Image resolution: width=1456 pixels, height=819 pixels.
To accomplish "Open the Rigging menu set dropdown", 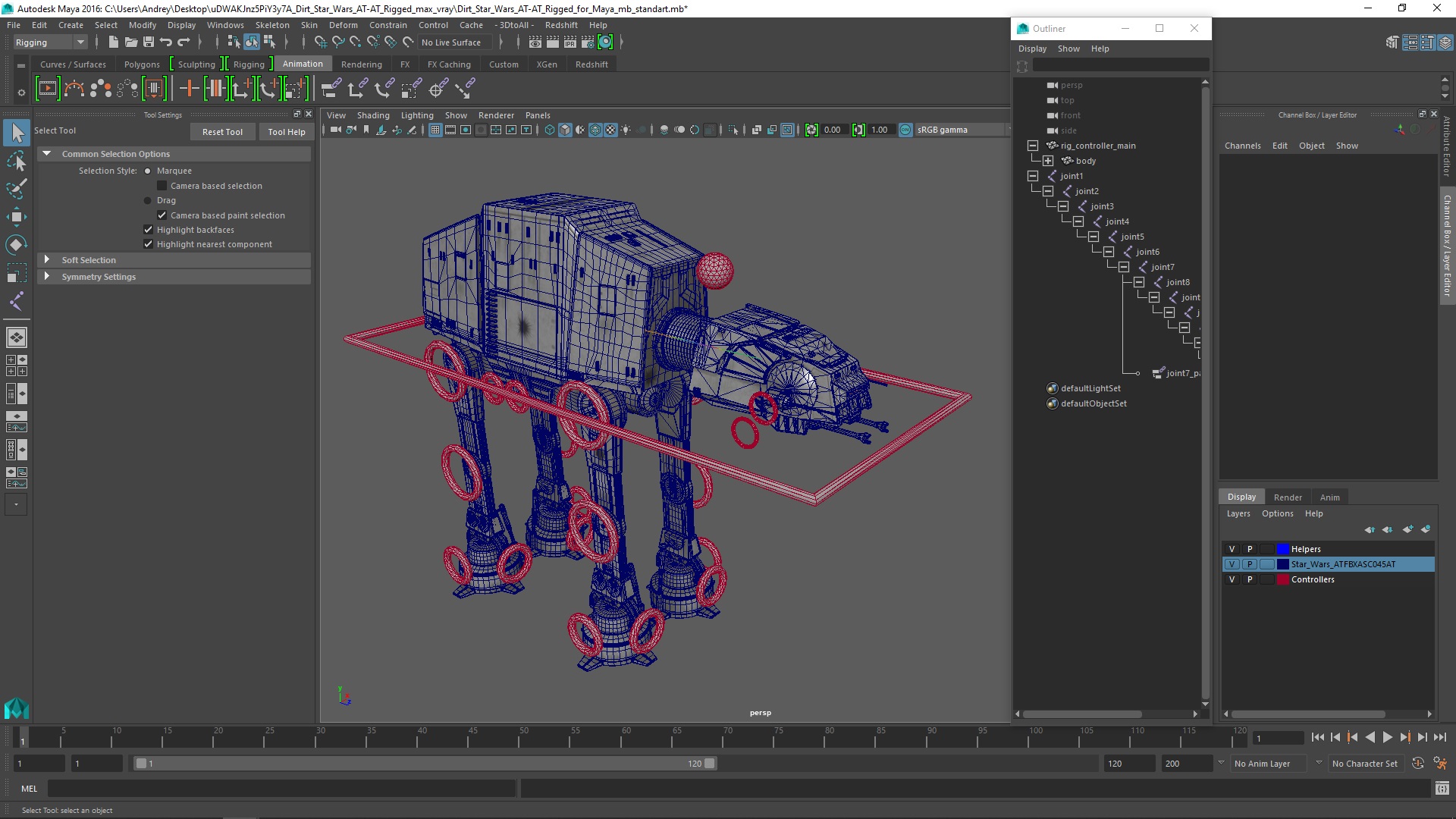I will coord(50,42).
